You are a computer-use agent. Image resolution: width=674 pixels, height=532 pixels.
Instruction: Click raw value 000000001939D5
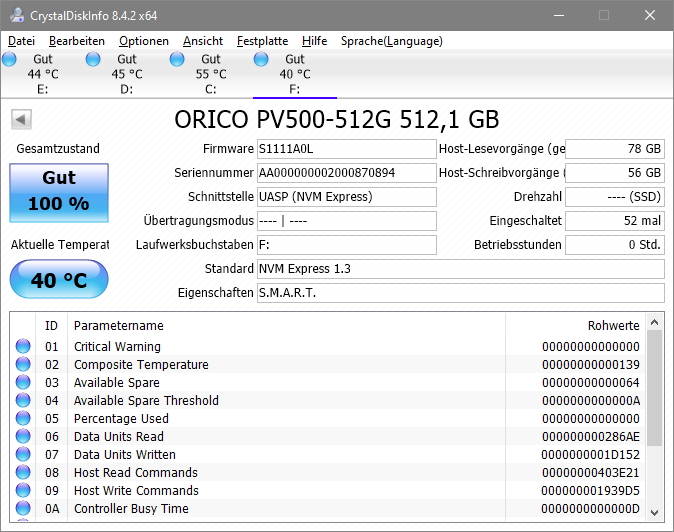pos(591,491)
